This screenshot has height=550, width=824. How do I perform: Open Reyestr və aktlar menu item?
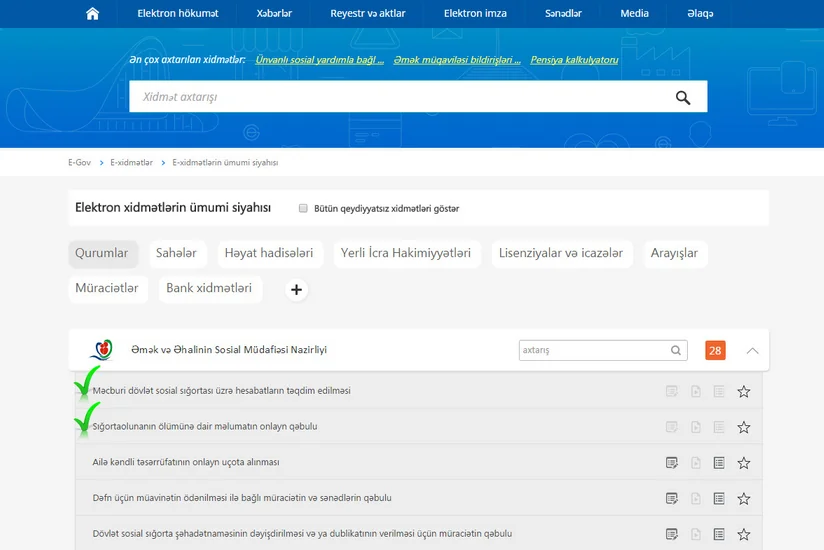click(x=368, y=13)
